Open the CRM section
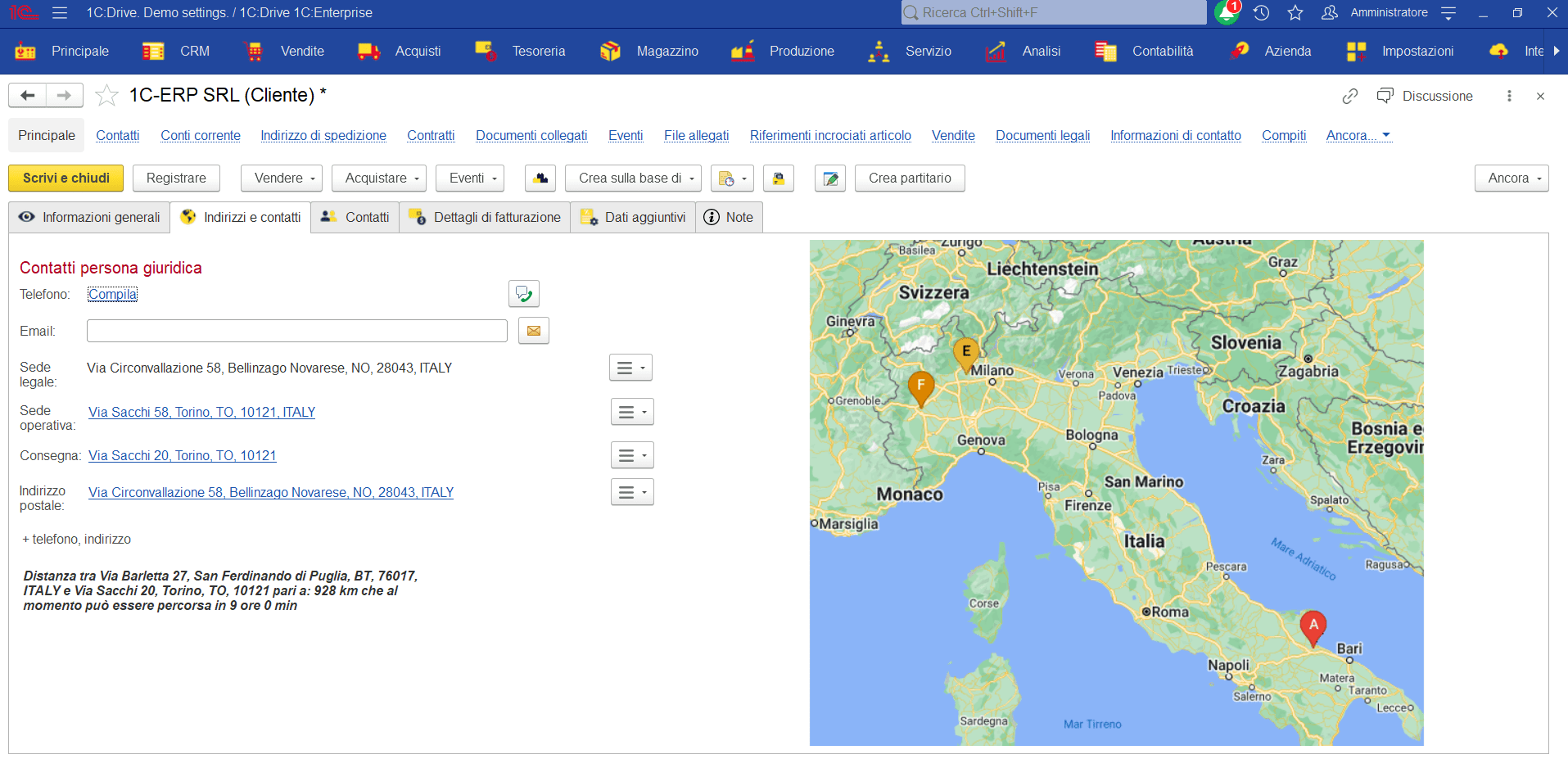 [x=175, y=51]
